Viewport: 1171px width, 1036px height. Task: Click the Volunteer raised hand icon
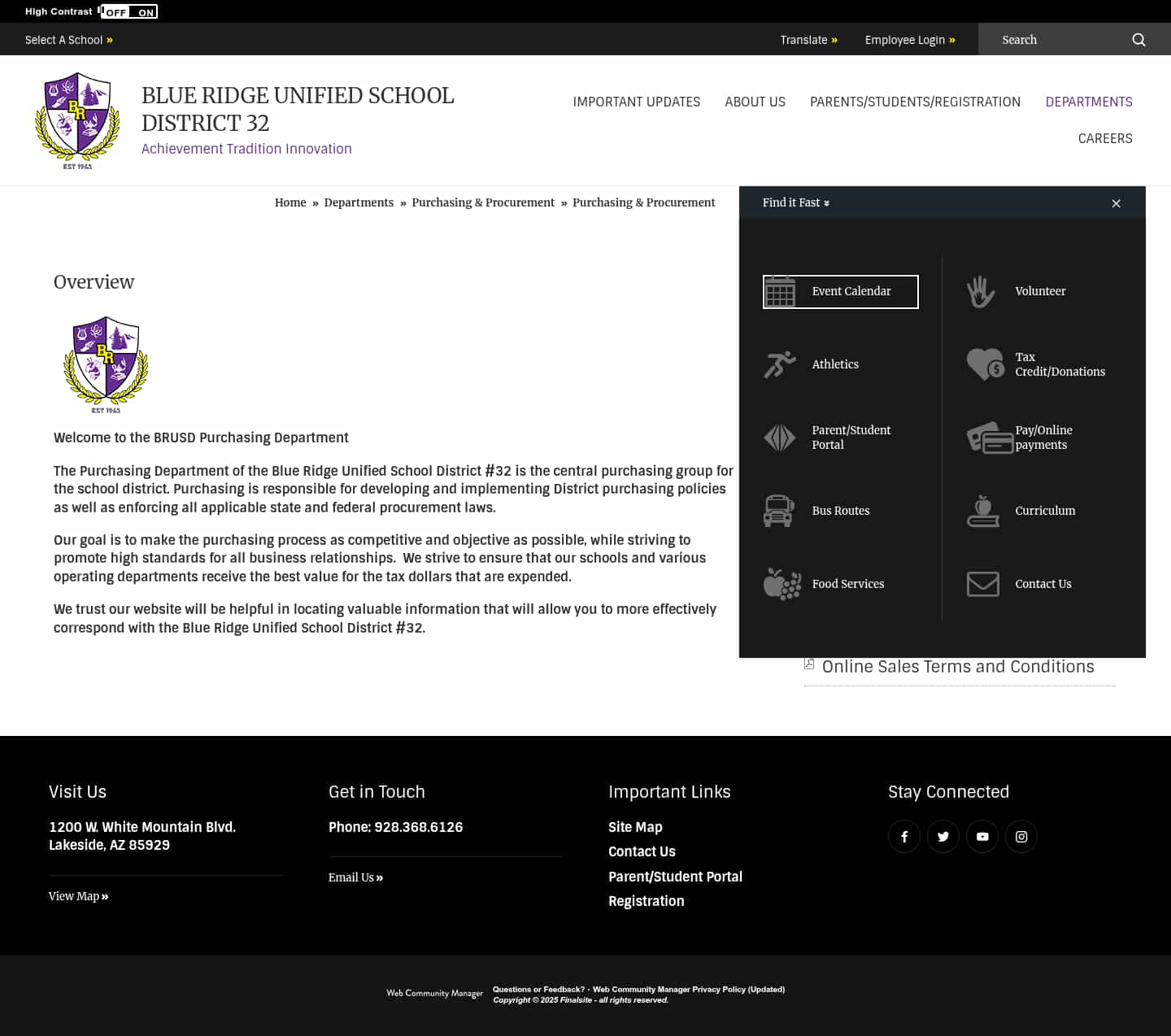982,291
